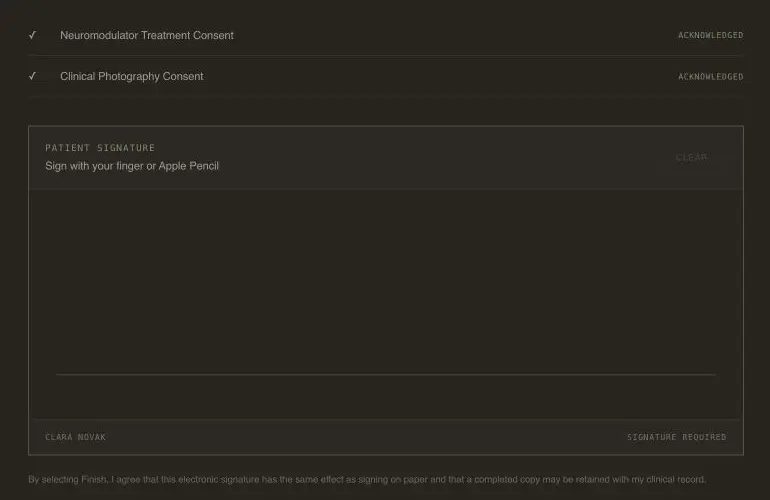Click the 'Apple Pencil' words in instructions
Image resolution: width=770 pixels, height=500 pixels.
pos(189,166)
